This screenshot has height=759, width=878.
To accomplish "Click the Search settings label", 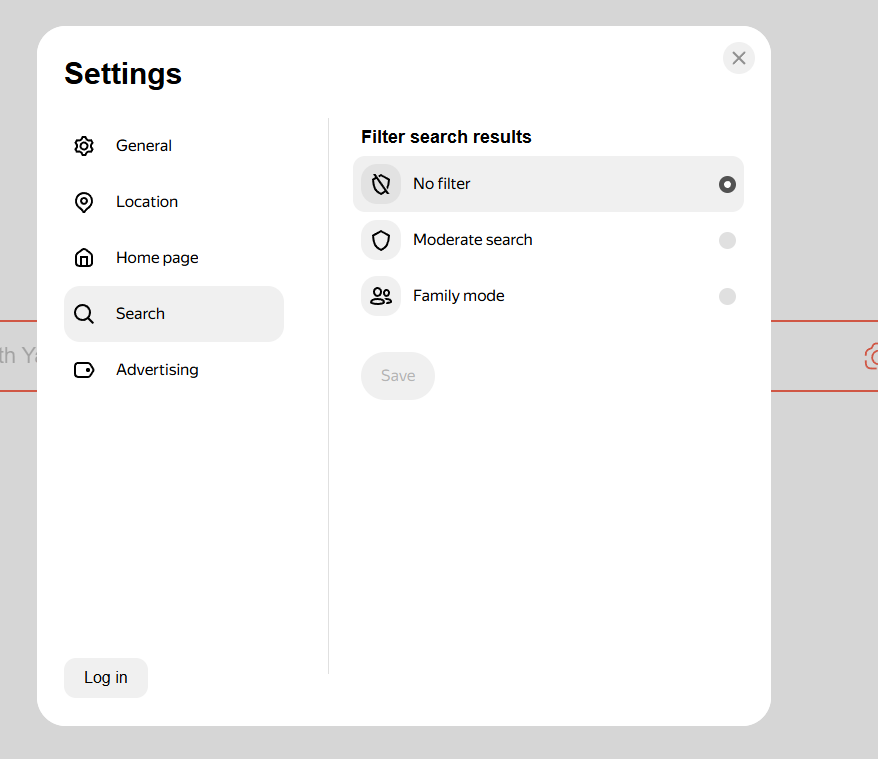I will tap(140, 314).
